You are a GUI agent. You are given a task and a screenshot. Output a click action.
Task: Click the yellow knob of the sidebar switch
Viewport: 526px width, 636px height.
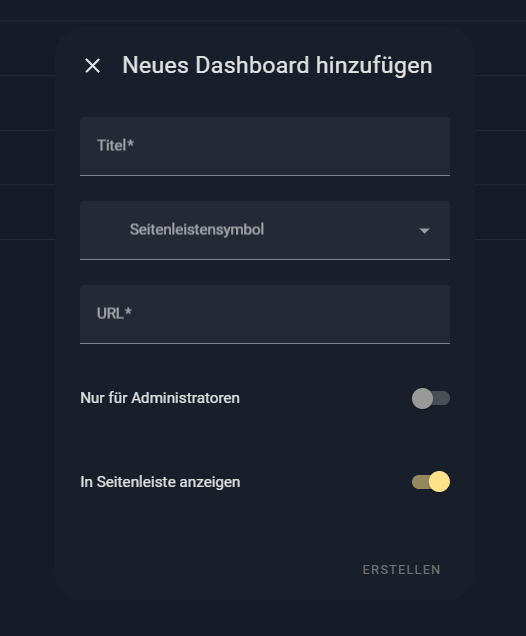[x=439, y=482]
